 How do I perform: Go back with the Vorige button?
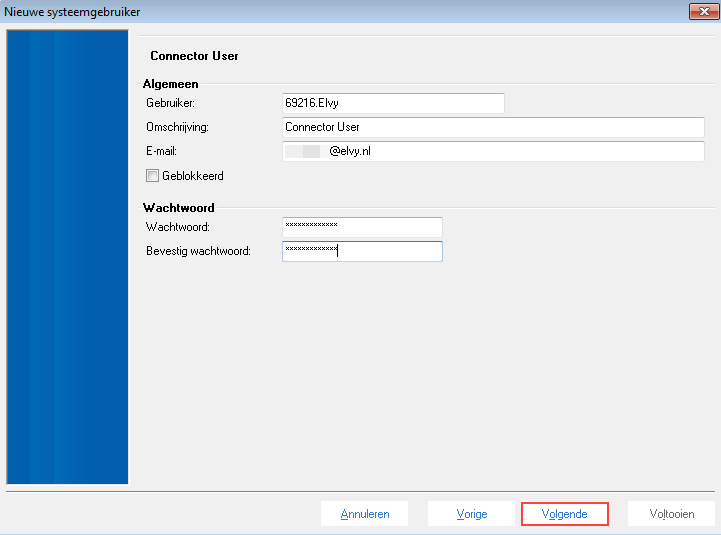pyautogui.click(x=471, y=513)
